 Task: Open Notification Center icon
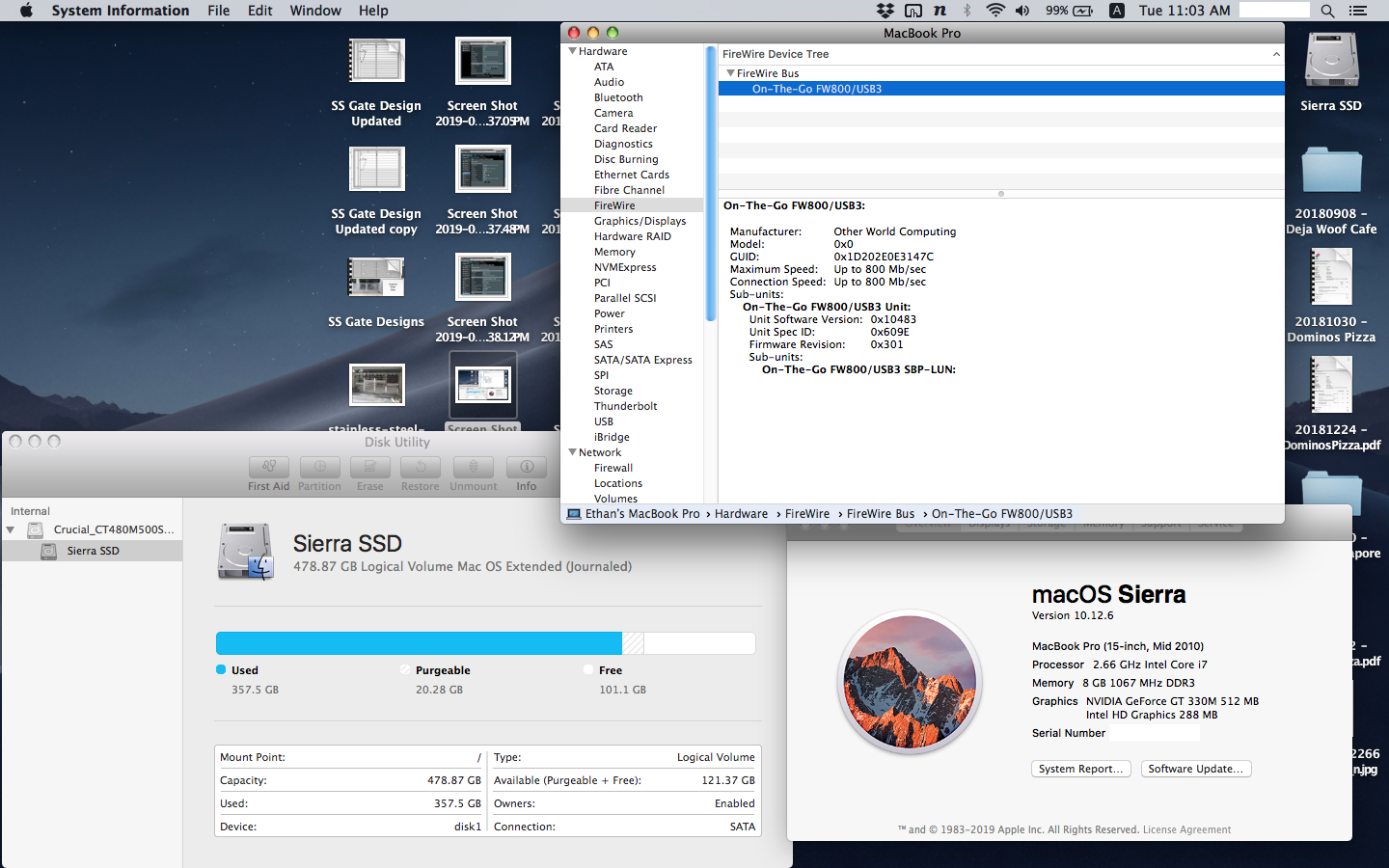point(1358,11)
